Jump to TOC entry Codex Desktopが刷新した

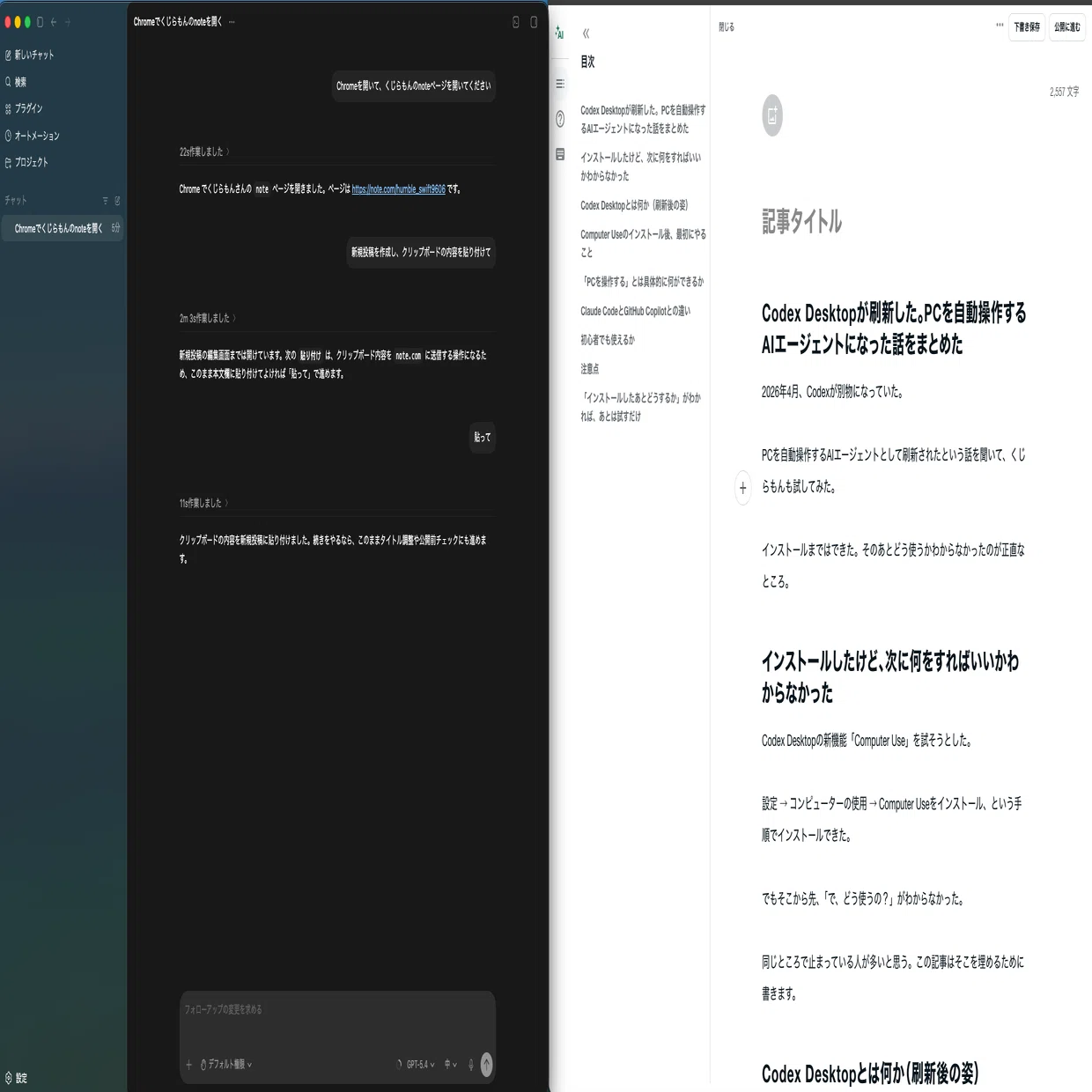point(643,119)
